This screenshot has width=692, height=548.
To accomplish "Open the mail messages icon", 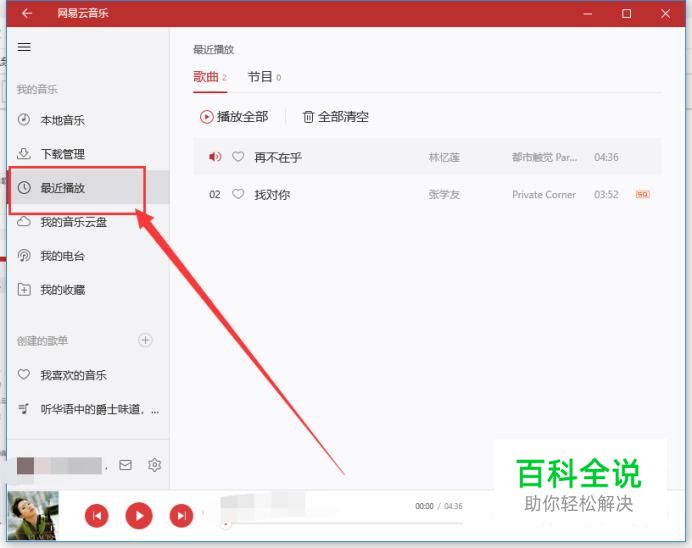I will (125, 465).
